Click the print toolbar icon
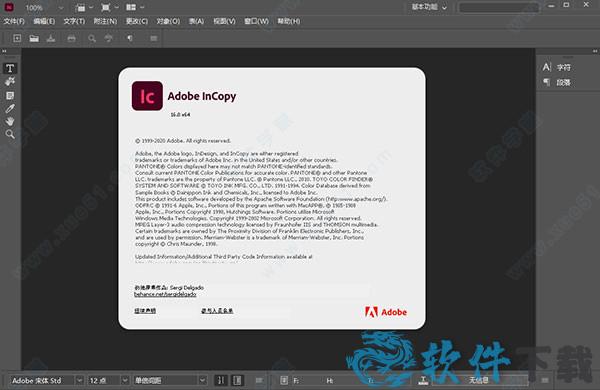This screenshot has height=390, width=600. coord(72,38)
